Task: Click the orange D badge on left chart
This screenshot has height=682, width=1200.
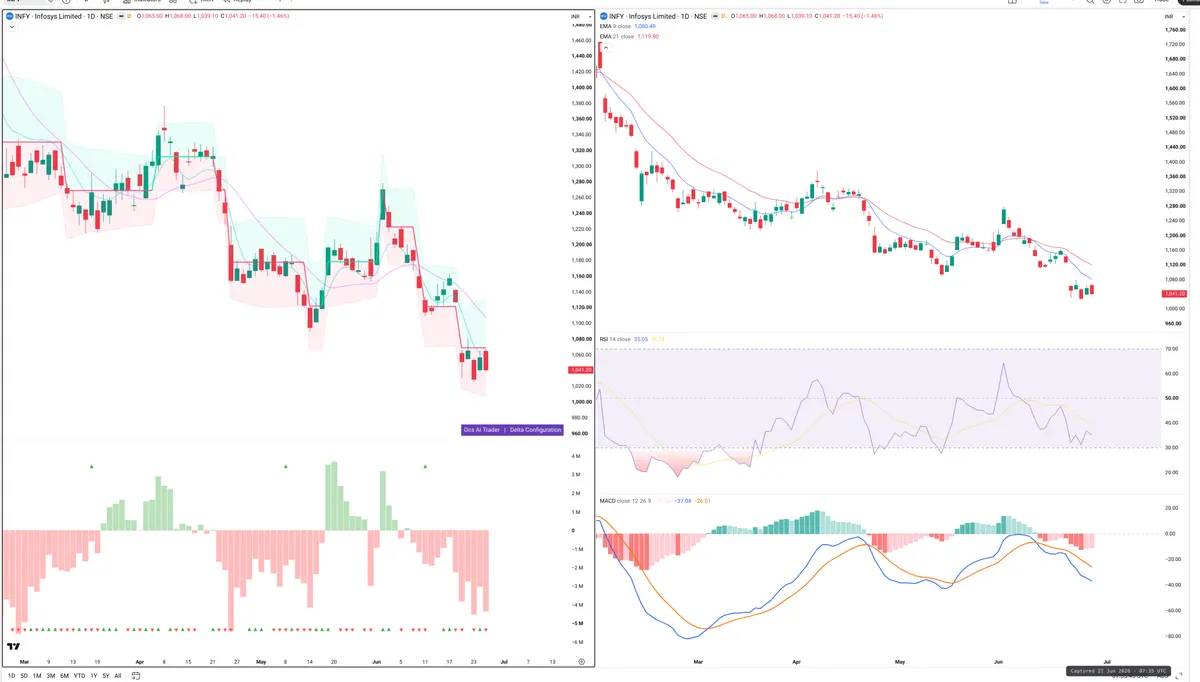Action: [x=129, y=16]
